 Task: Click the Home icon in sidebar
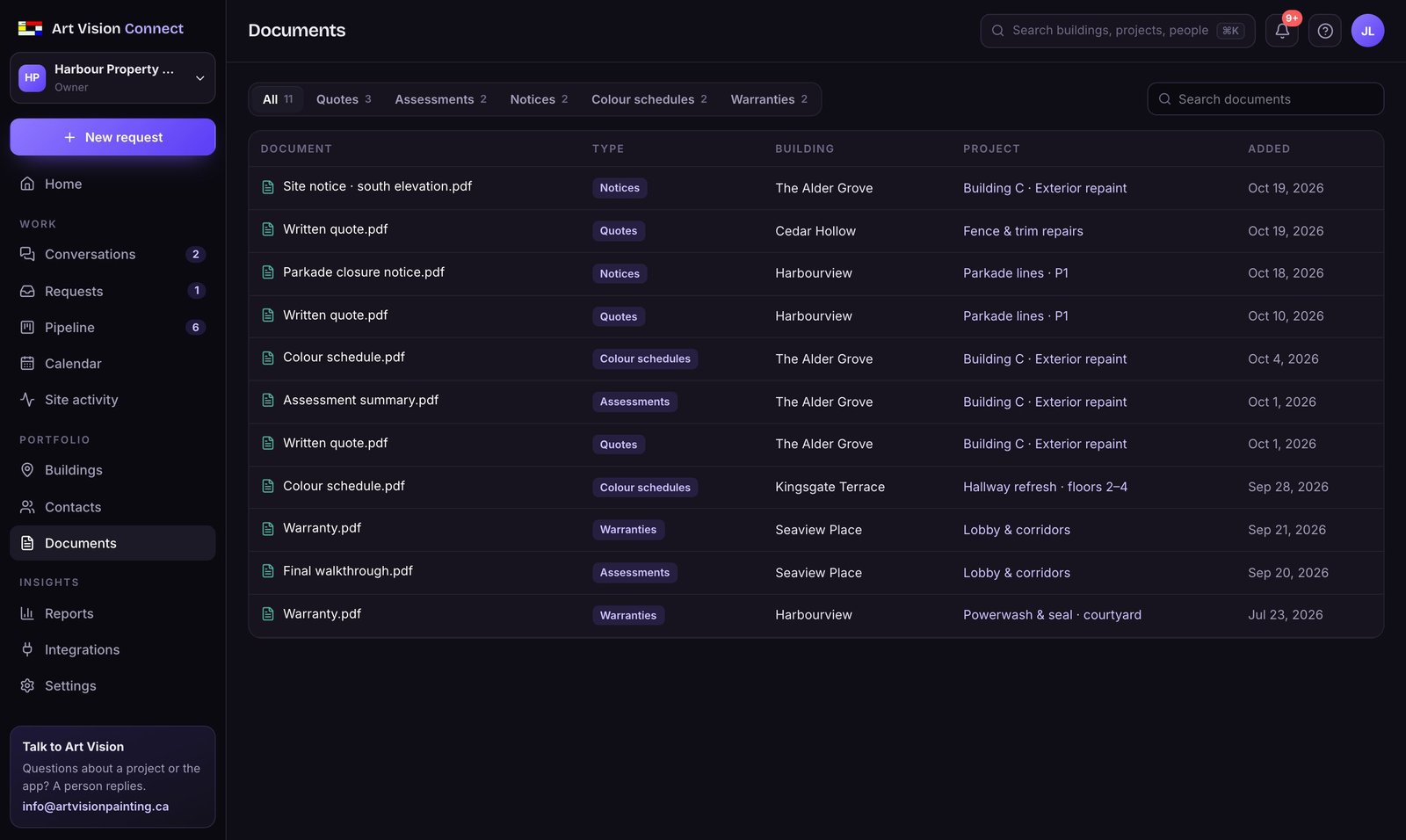click(27, 184)
